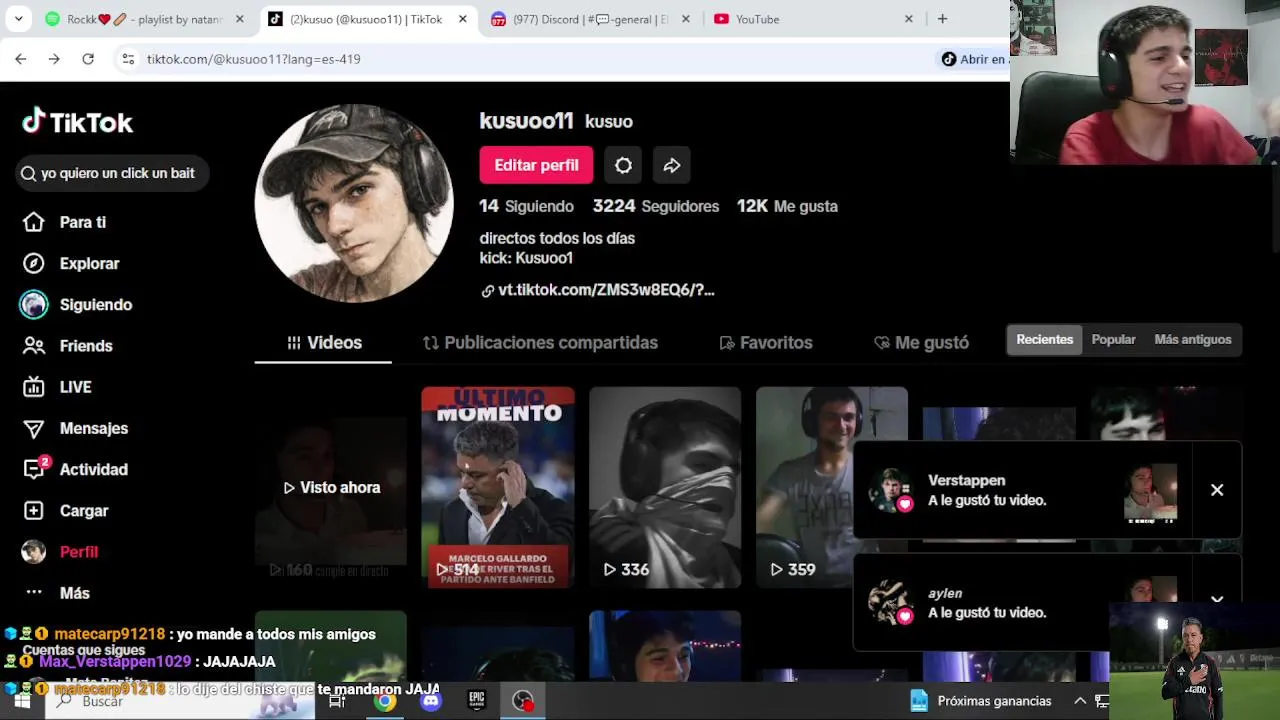Viewport: 1280px width, 720px height.
Task: Switch to the Me gustó tab
Action: point(921,343)
